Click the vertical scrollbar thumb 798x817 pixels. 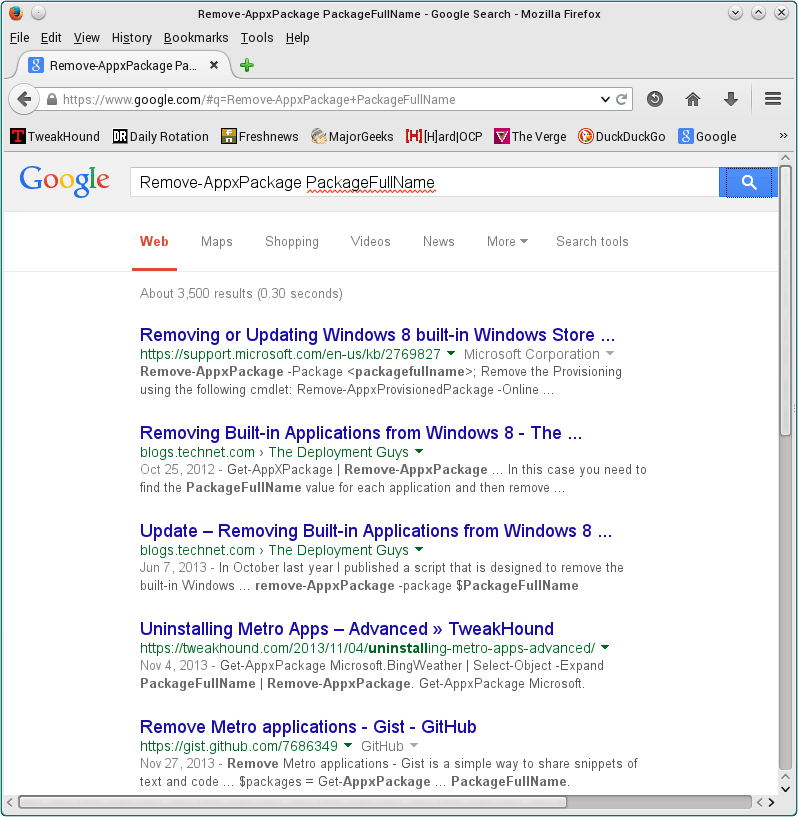click(785, 300)
